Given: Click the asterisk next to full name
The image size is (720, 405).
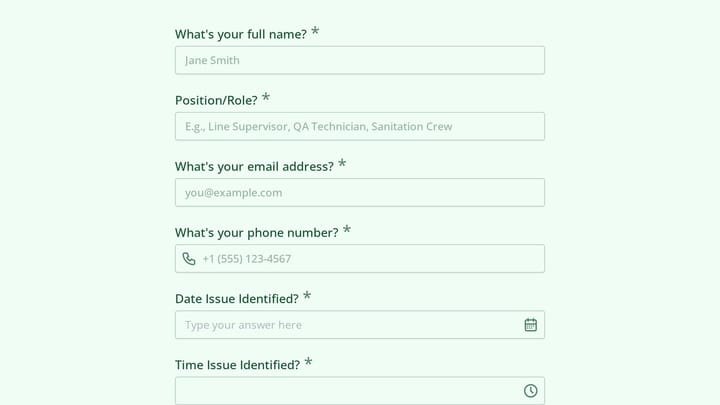Looking at the screenshot, I should point(315,31).
